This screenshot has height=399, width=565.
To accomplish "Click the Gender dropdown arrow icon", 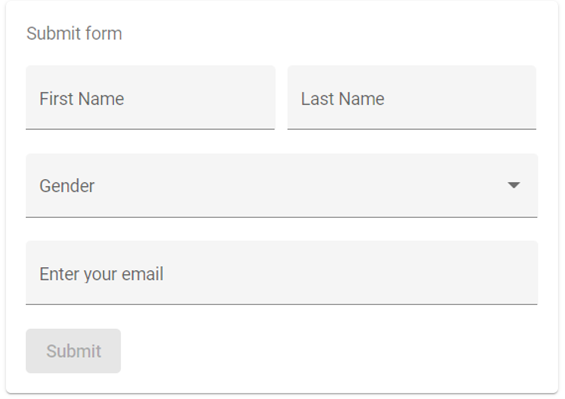I will (x=513, y=185).
